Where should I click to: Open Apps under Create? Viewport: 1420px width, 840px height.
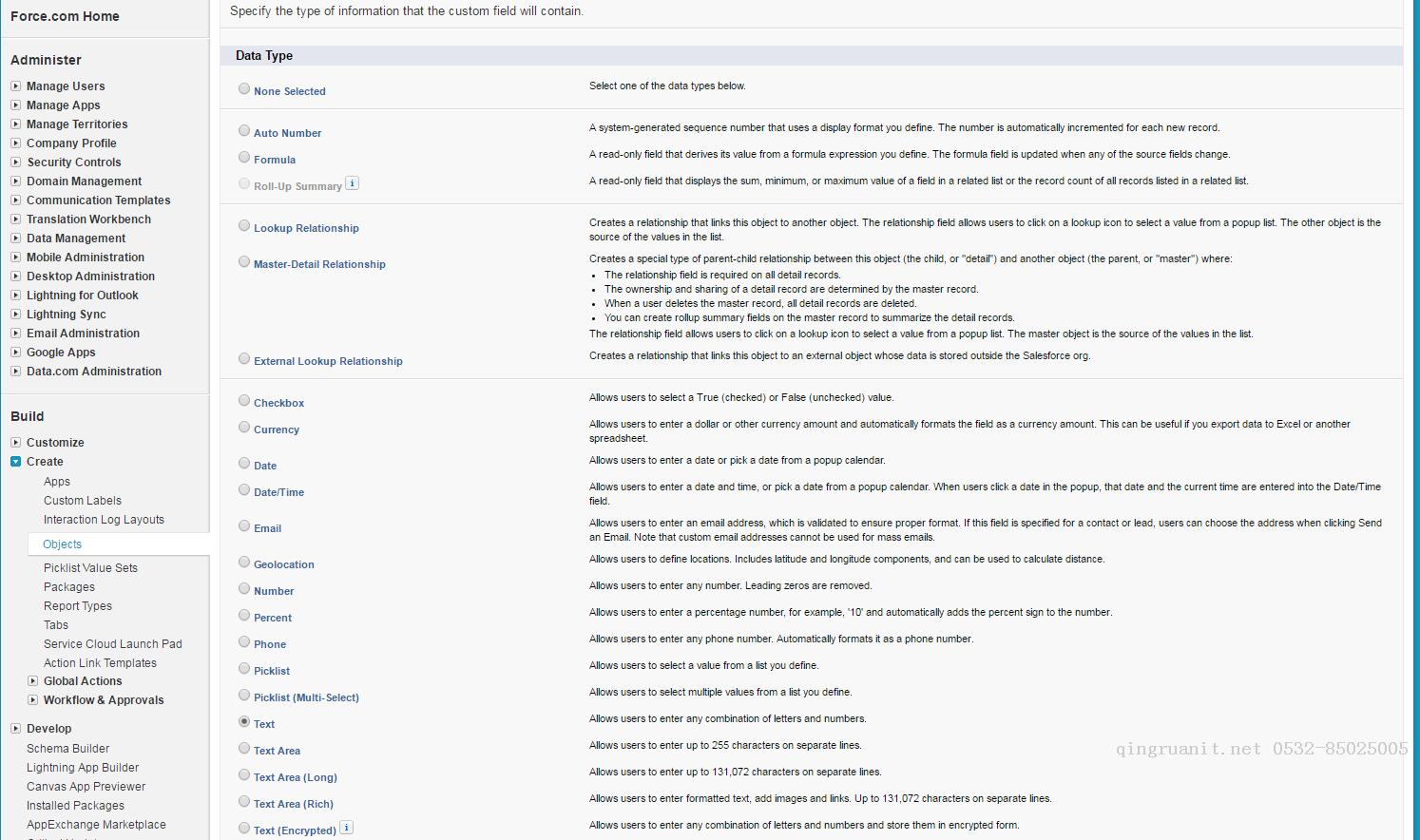pyautogui.click(x=57, y=482)
